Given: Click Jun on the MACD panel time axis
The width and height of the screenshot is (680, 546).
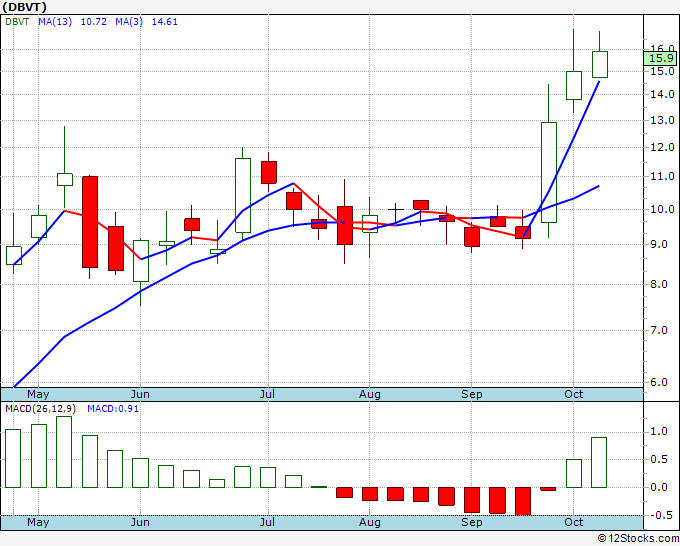Looking at the screenshot, I should click(x=140, y=522).
